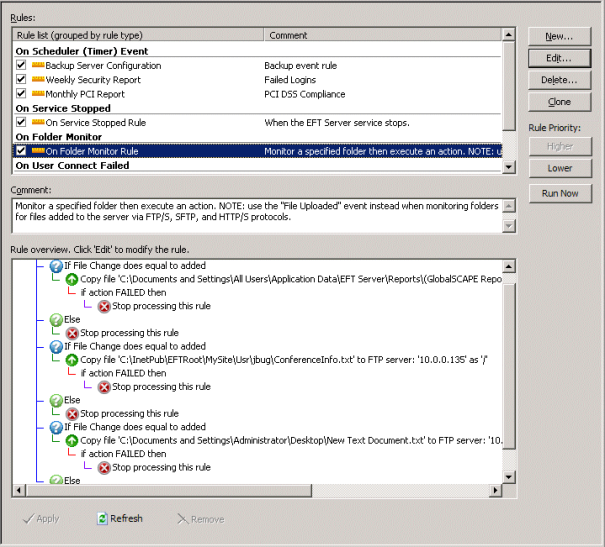Click the Monthly PCI Report rule icon
The image size is (605, 547).
point(38,94)
